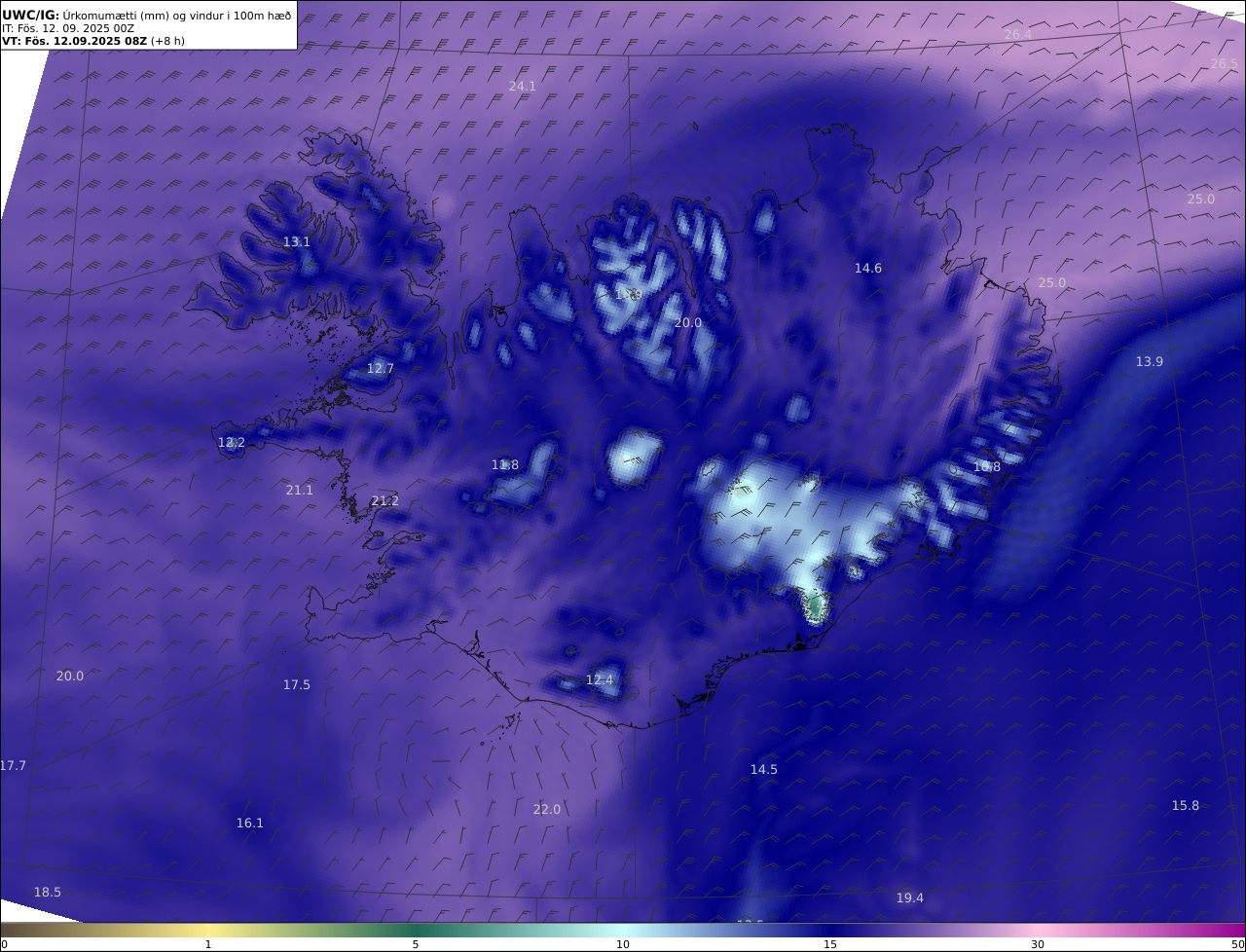
Task: Pick the 13.9 value over the sea
Action: (x=1150, y=361)
